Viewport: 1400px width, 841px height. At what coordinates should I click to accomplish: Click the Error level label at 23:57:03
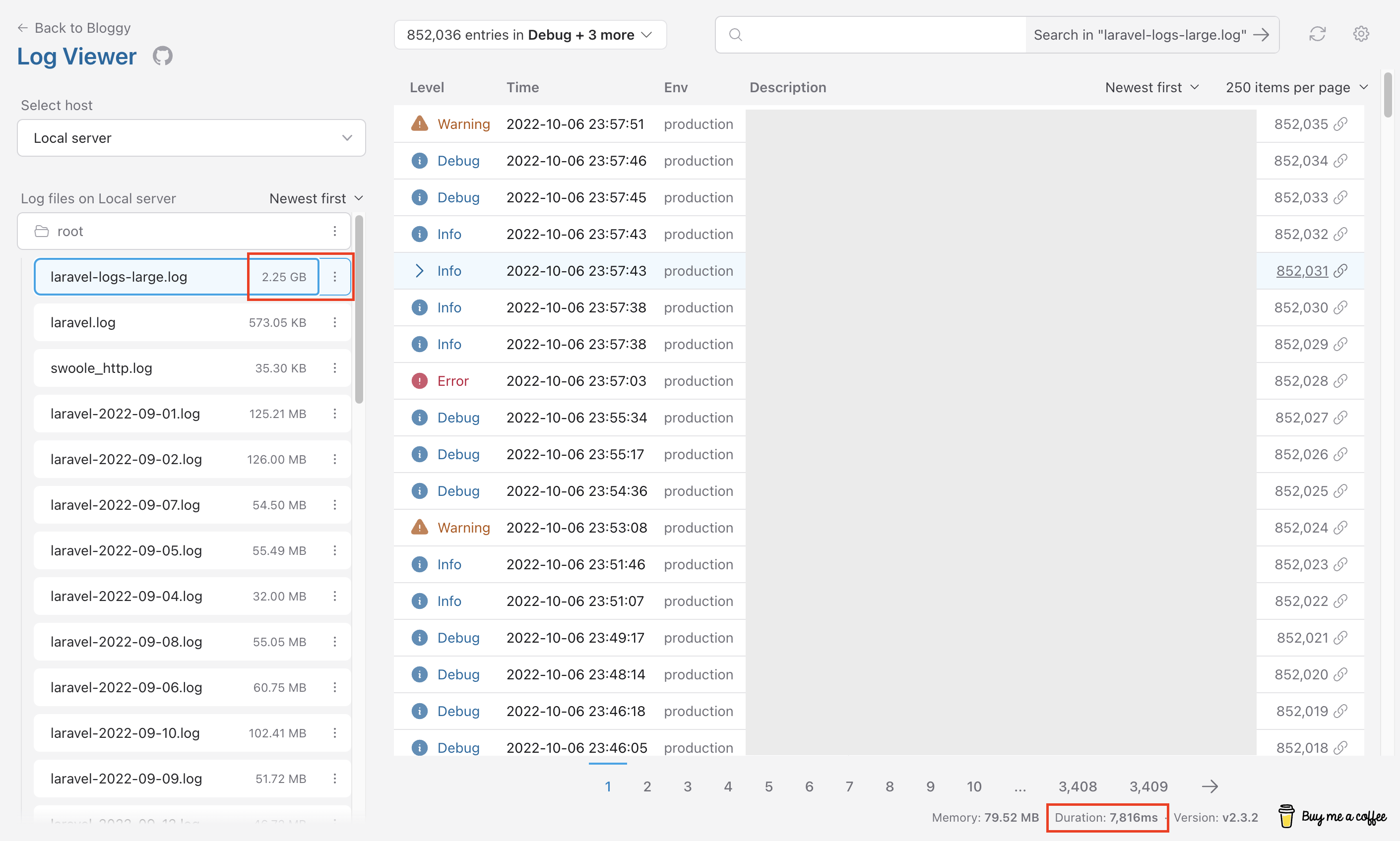[453, 381]
